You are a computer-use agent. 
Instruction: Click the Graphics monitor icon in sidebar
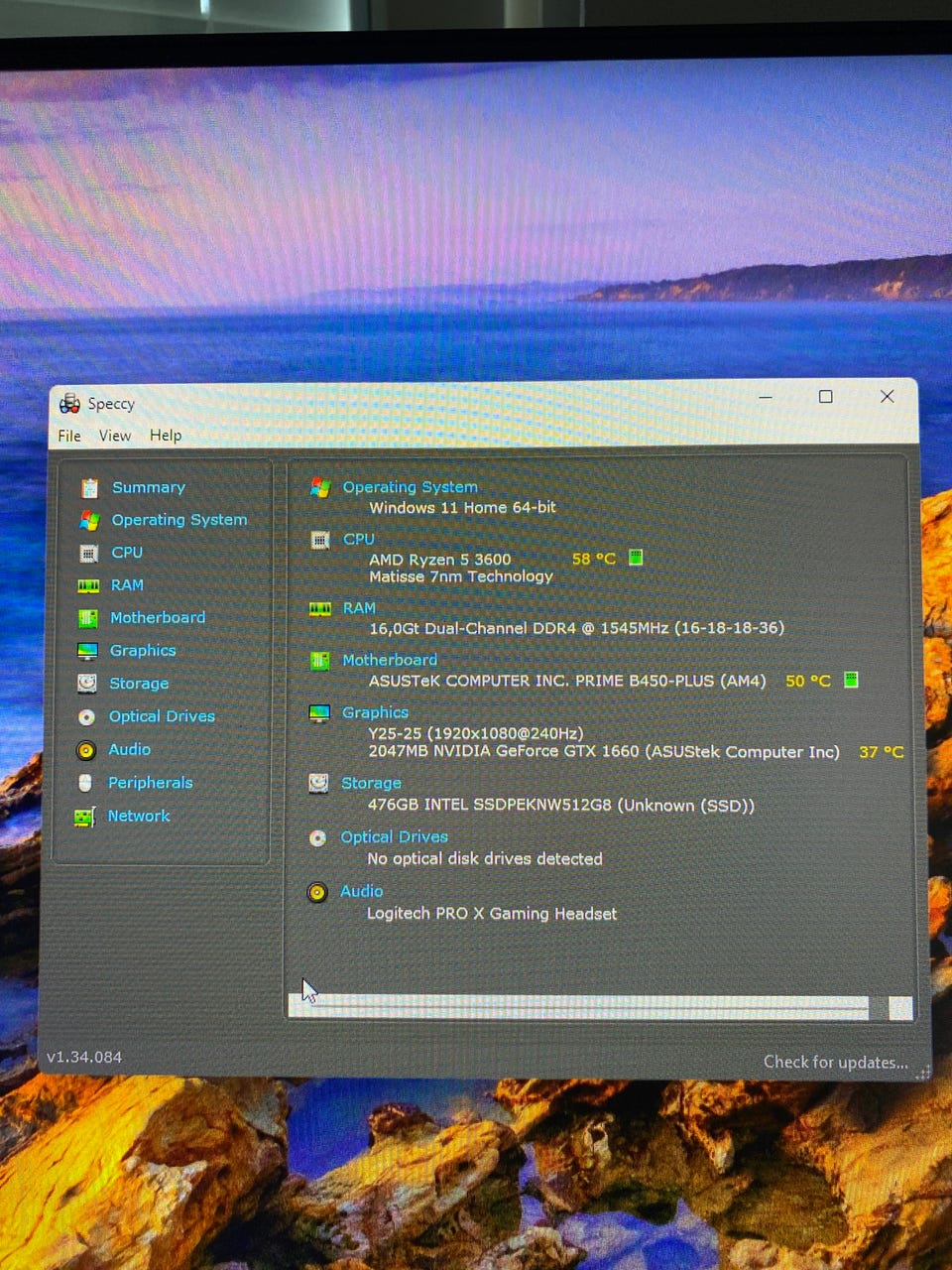(88, 651)
